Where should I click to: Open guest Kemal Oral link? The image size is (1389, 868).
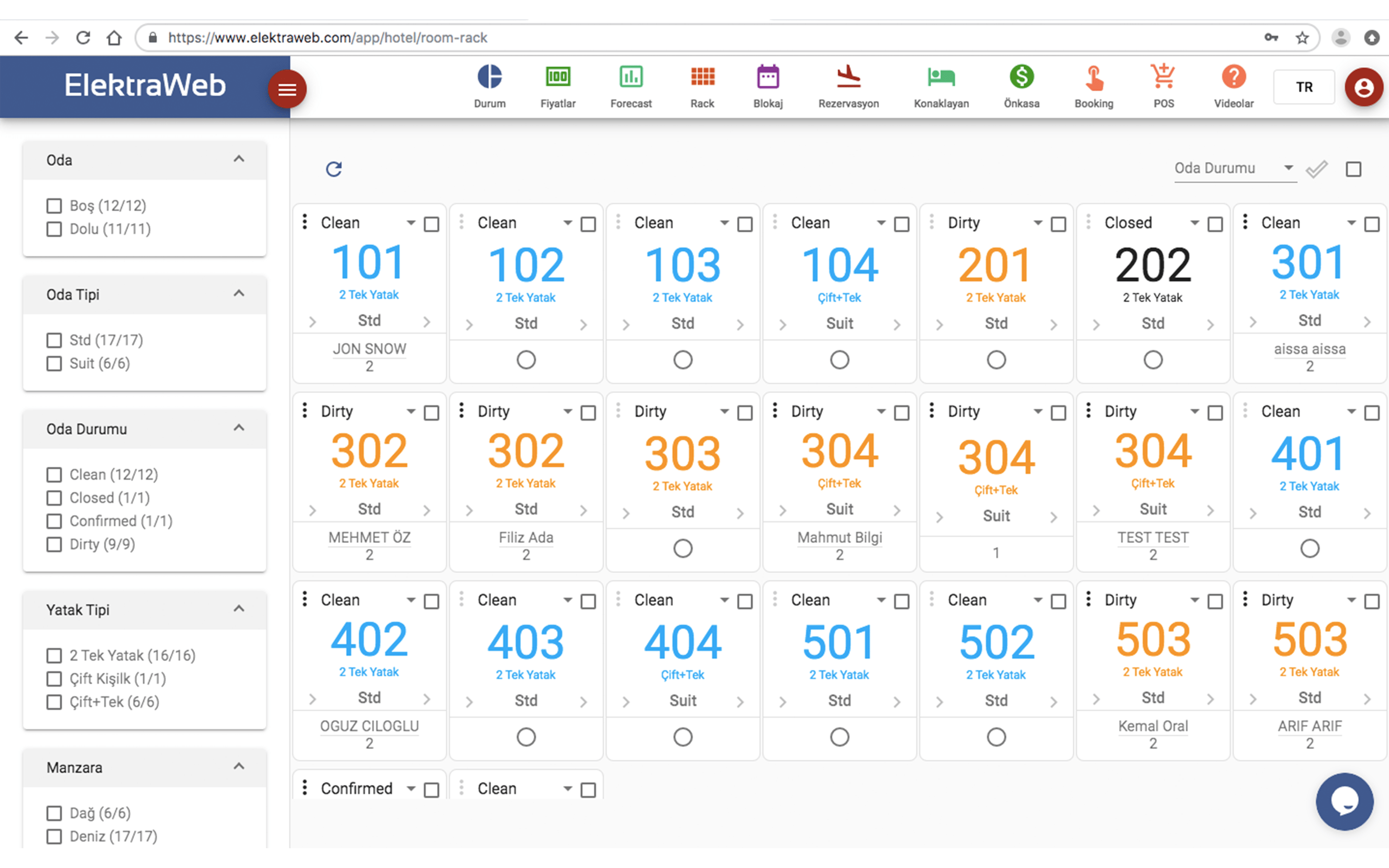(1153, 726)
